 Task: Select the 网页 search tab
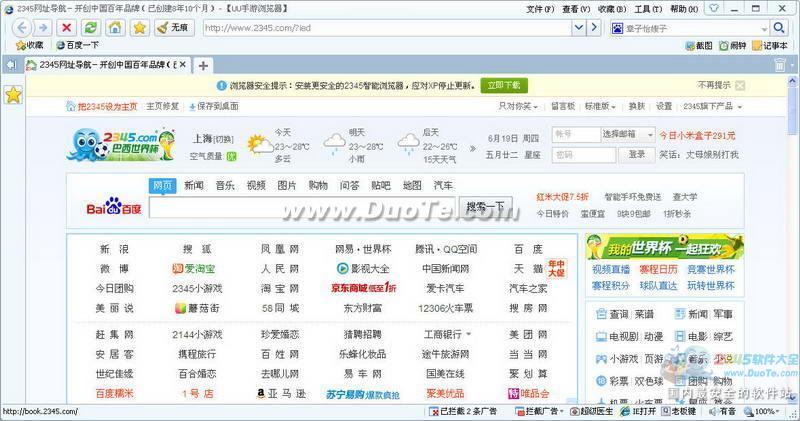click(162, 185)
